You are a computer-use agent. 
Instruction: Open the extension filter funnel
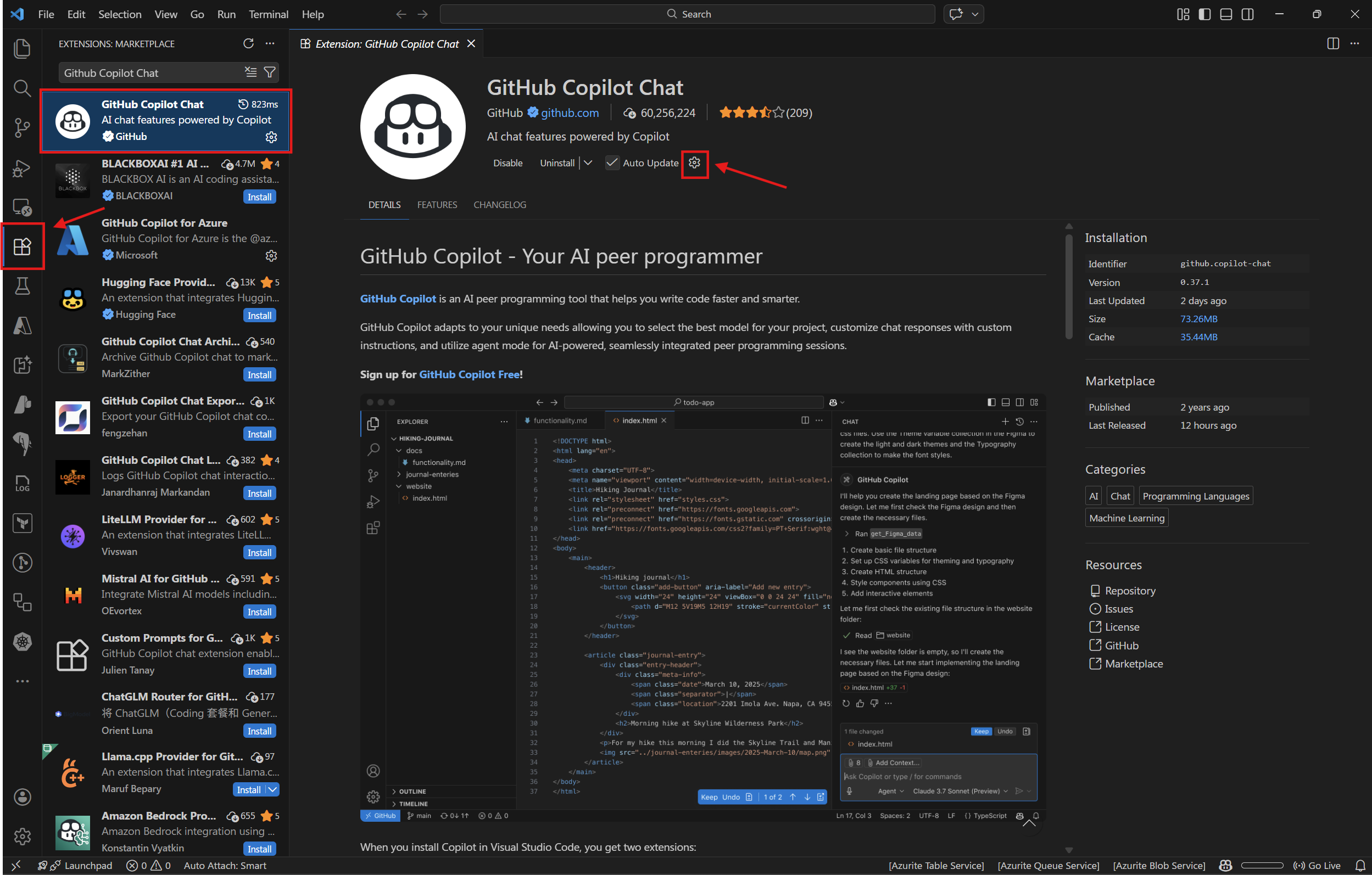point(270,72)
